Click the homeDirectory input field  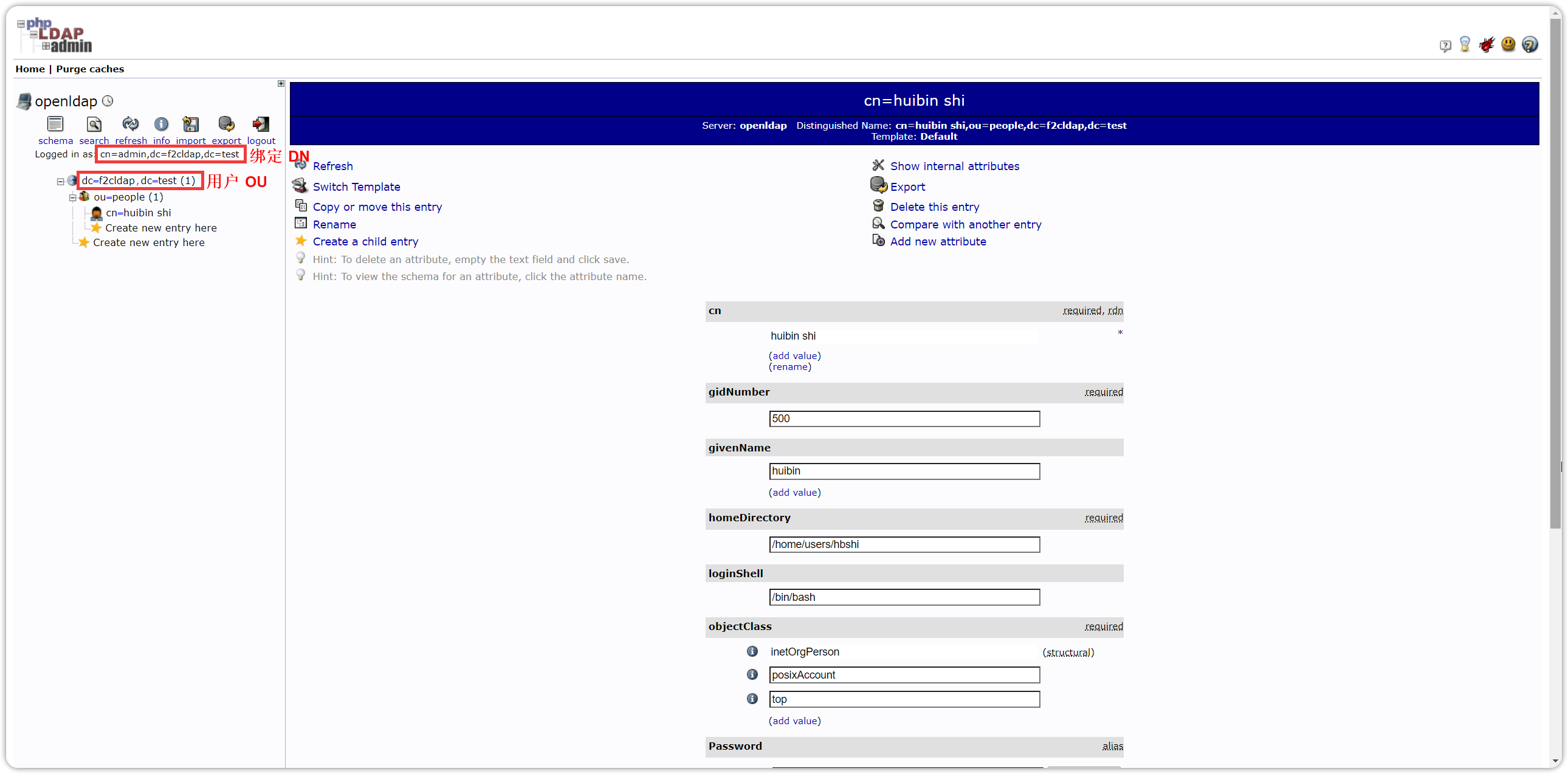click(904, 544)
